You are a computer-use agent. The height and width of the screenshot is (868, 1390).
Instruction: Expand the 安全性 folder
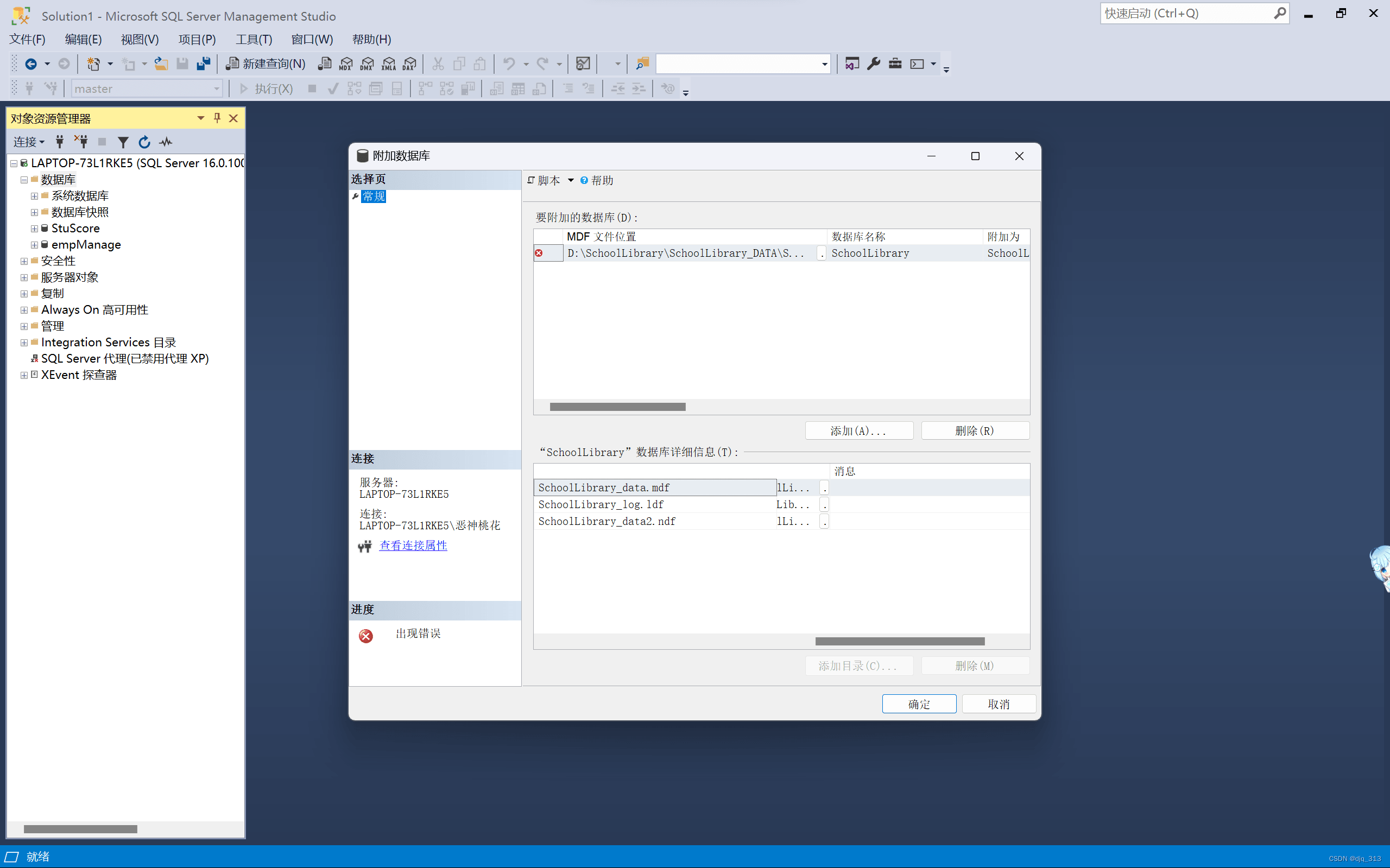tap(24, 261)
